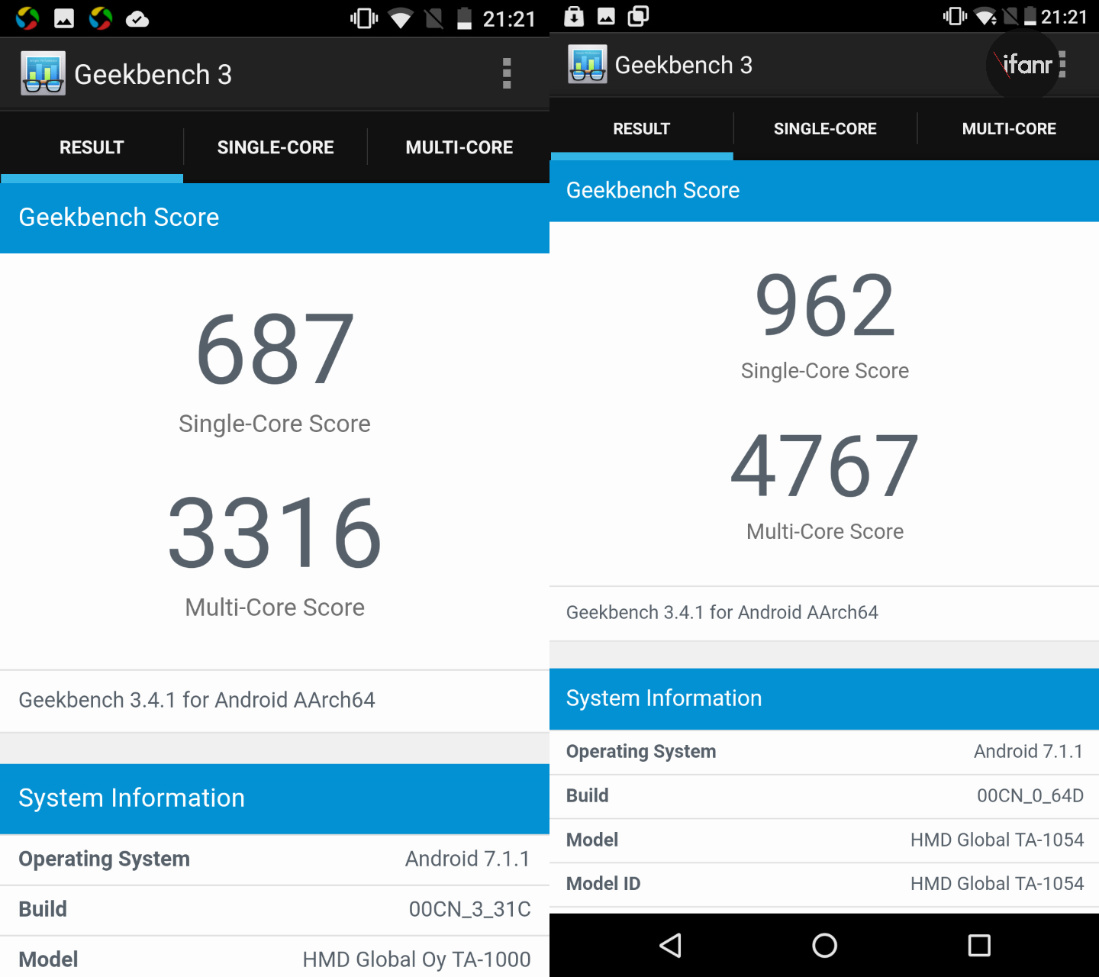
Task: Tap the battery icon in right status bar
Action: click(1030, 17)
